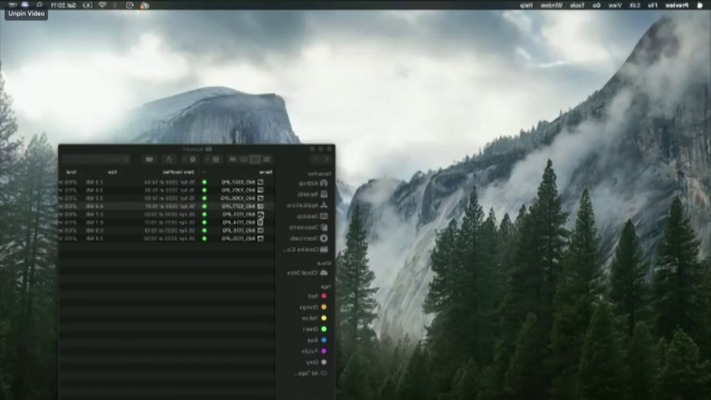Viewport: 711px width, 400px height.
Task: Click the Unpin Video button
Action: (27, 14)
